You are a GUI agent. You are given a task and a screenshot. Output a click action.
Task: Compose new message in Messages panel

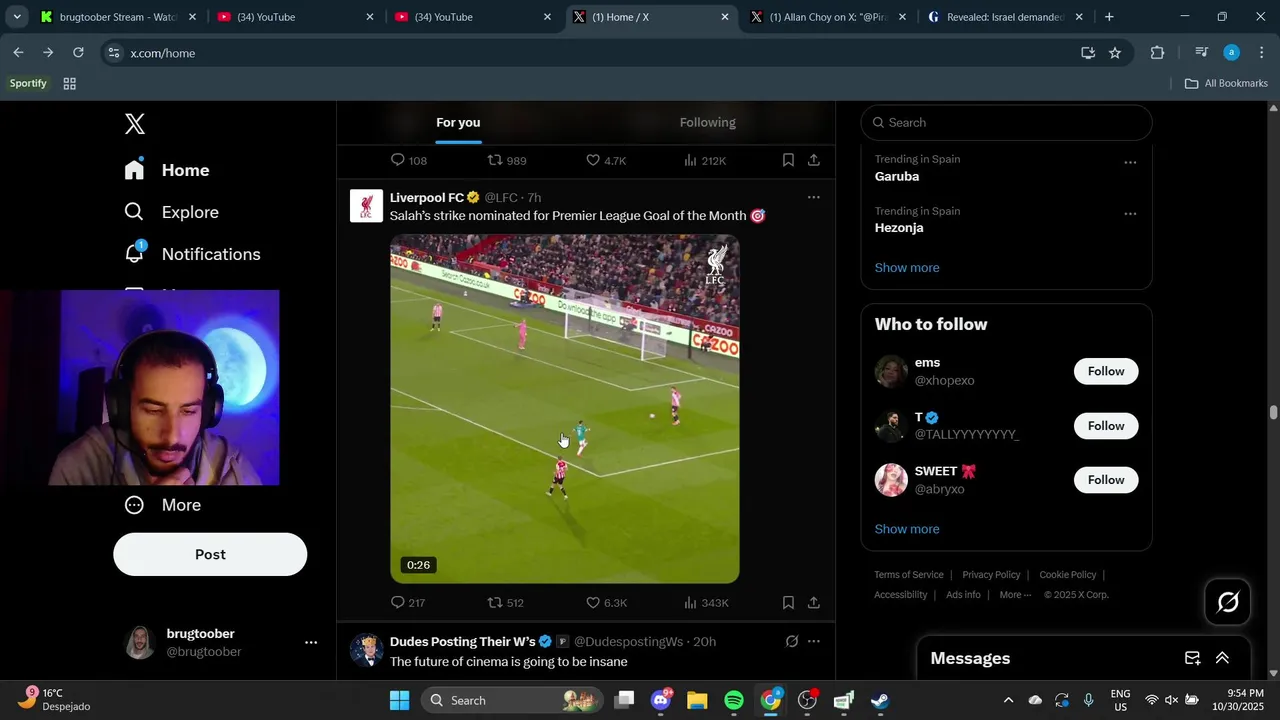tap(1192, 658)
